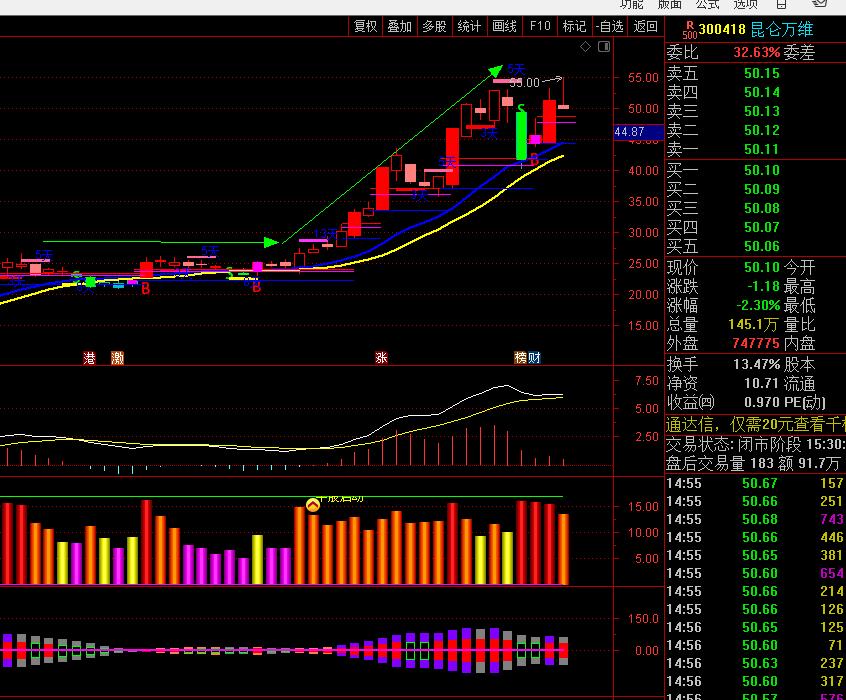Open the 榜 event marker
The width and height of the screenshot is (846, 700).
pyautogui.click(x=520, y=357)
